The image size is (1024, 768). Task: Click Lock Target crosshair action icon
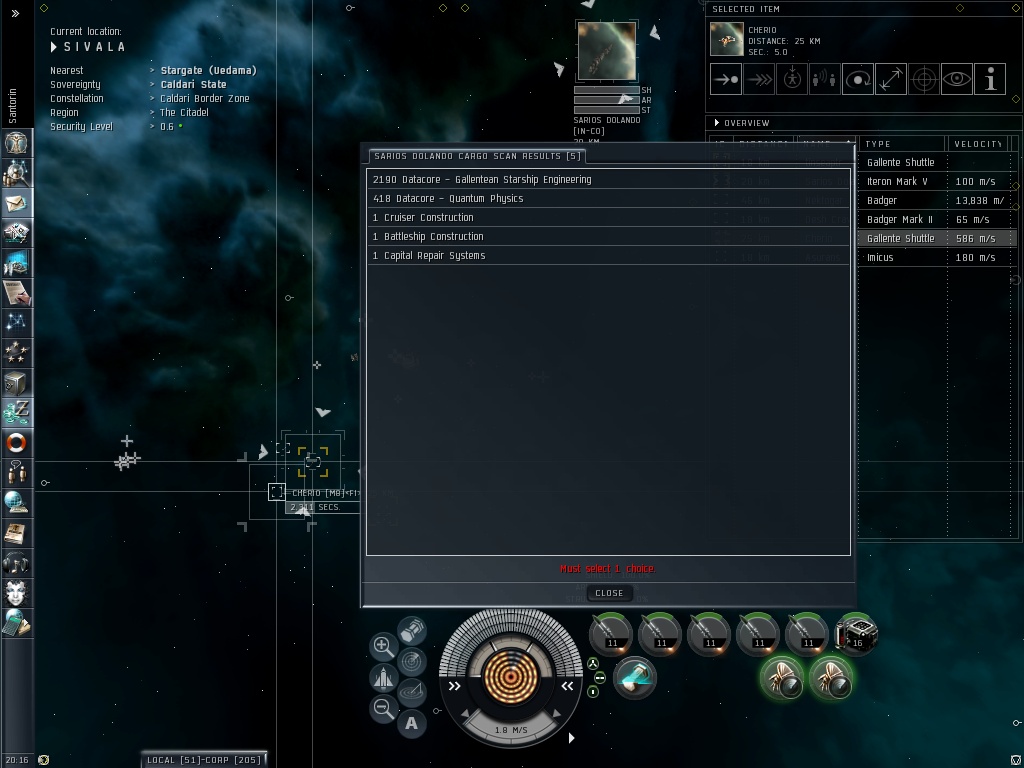click(924, 79)
